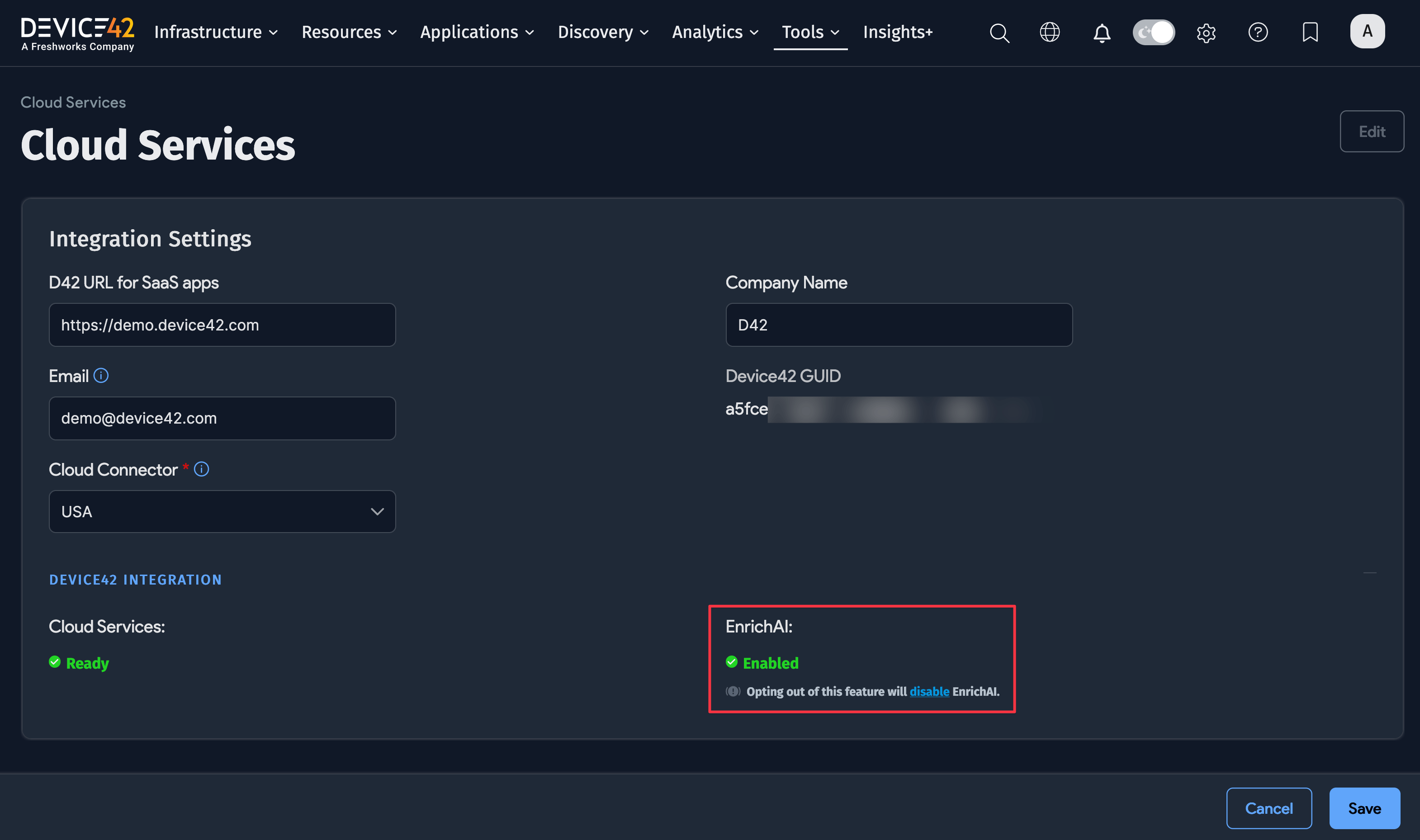Open the settings gear menu
The height and width of the screenshot is (840, 1420).
click(1206, 33)
